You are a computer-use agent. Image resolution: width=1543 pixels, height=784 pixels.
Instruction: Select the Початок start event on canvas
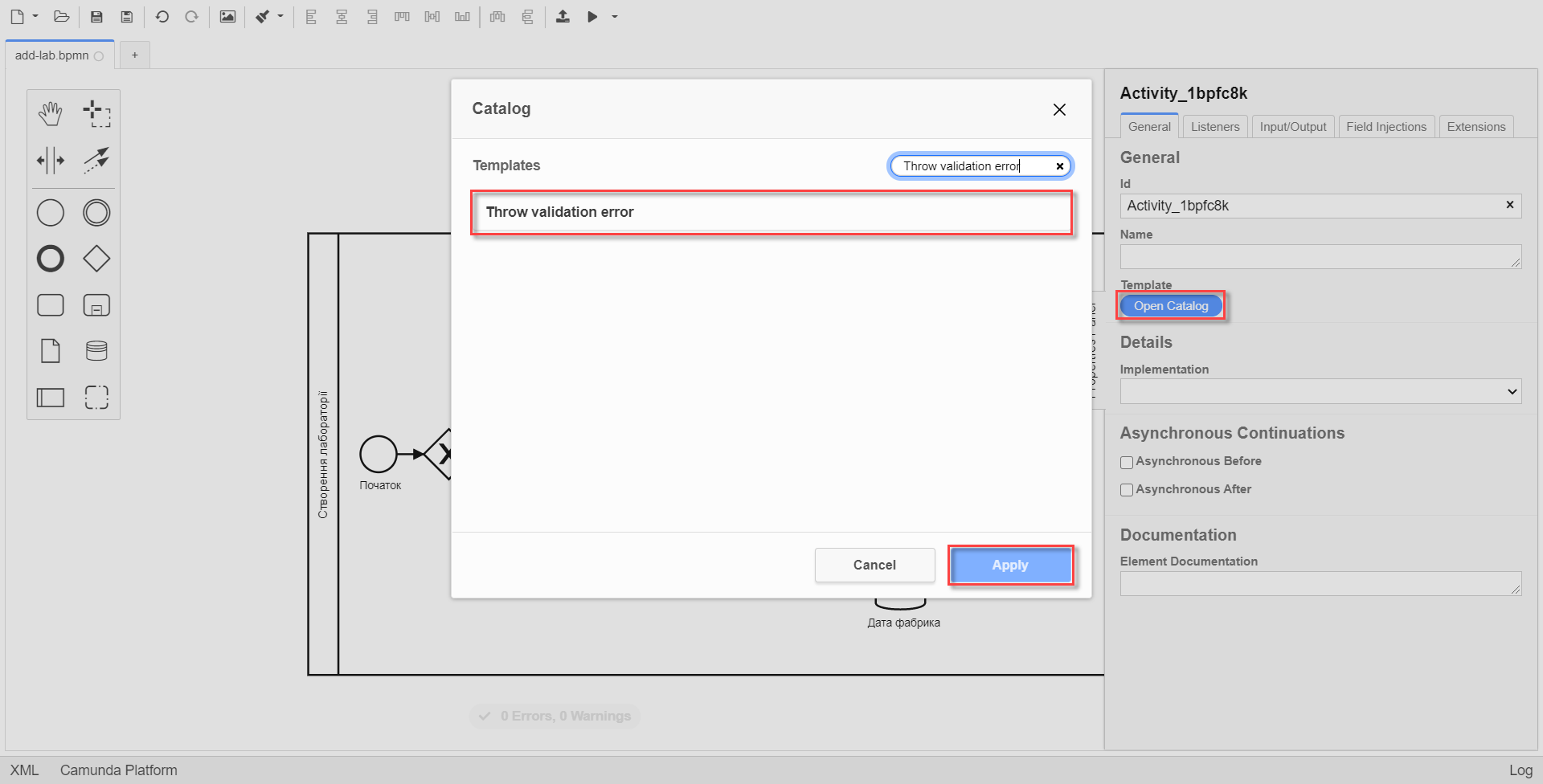pyautogui.click(x=379, y=454)
